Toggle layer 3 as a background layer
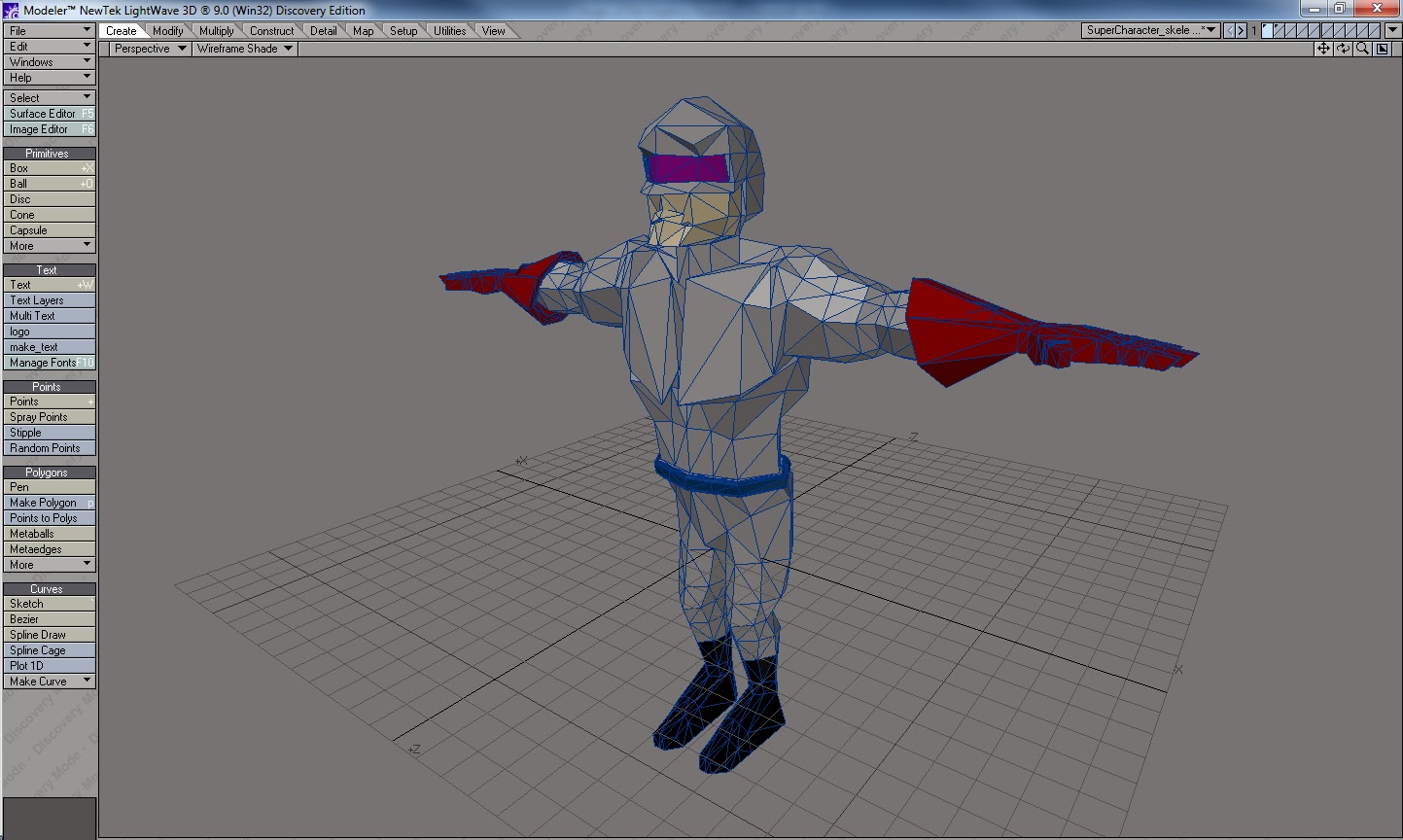The width and height of the screenshot is (1403, 840). (x=1291, y=35)
